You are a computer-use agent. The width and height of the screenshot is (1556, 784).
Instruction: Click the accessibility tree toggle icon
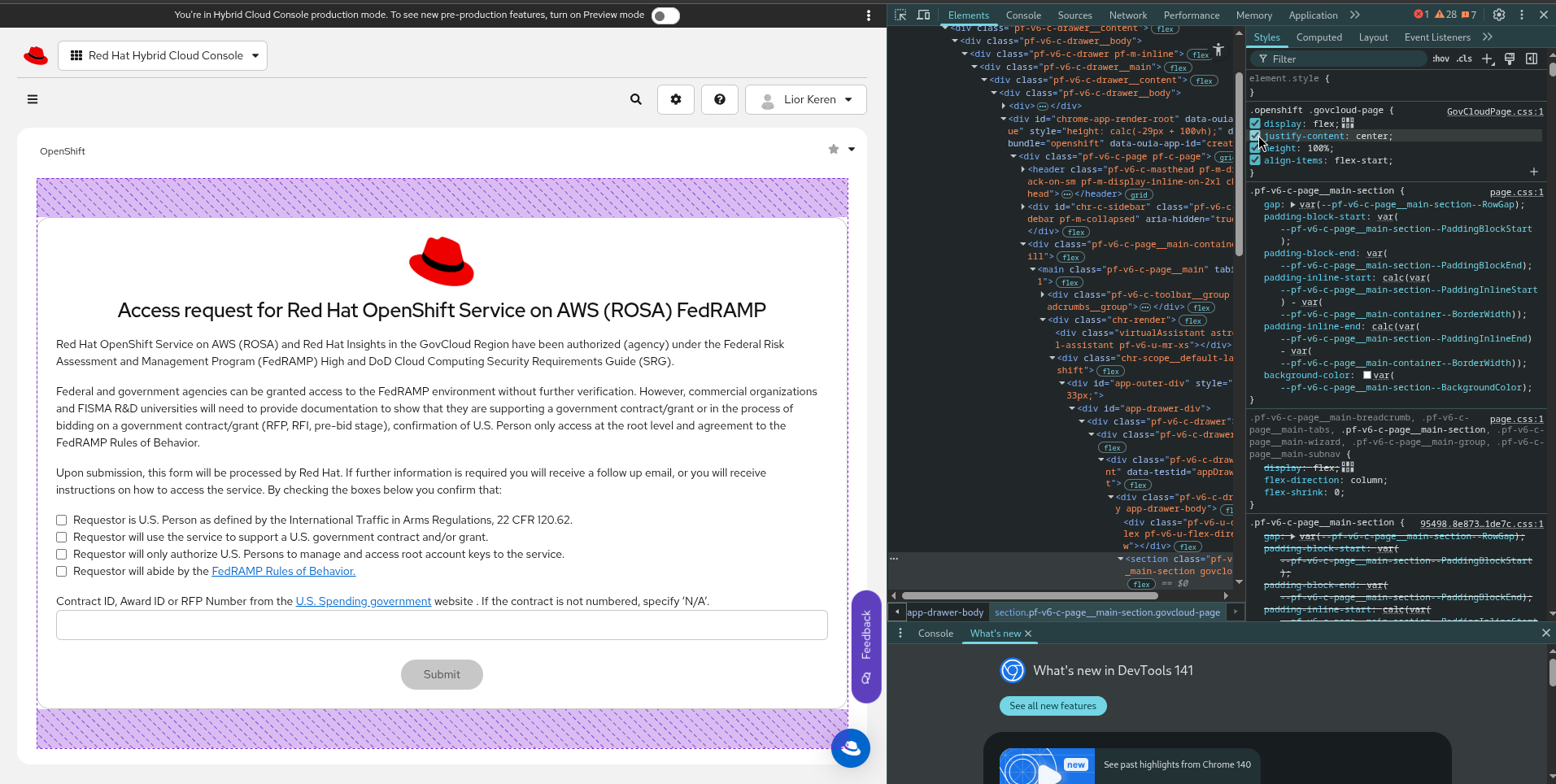(x=1218, y=50)
